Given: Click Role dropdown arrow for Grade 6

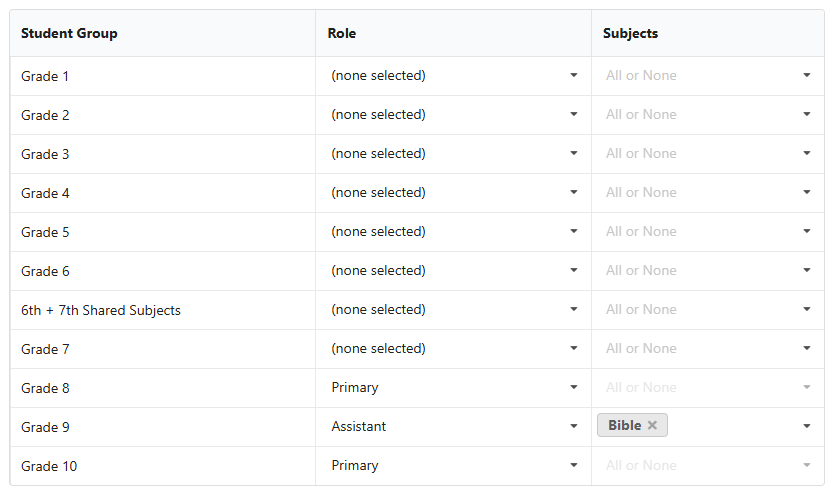Looking at the screenshot, I should (574, 271).
